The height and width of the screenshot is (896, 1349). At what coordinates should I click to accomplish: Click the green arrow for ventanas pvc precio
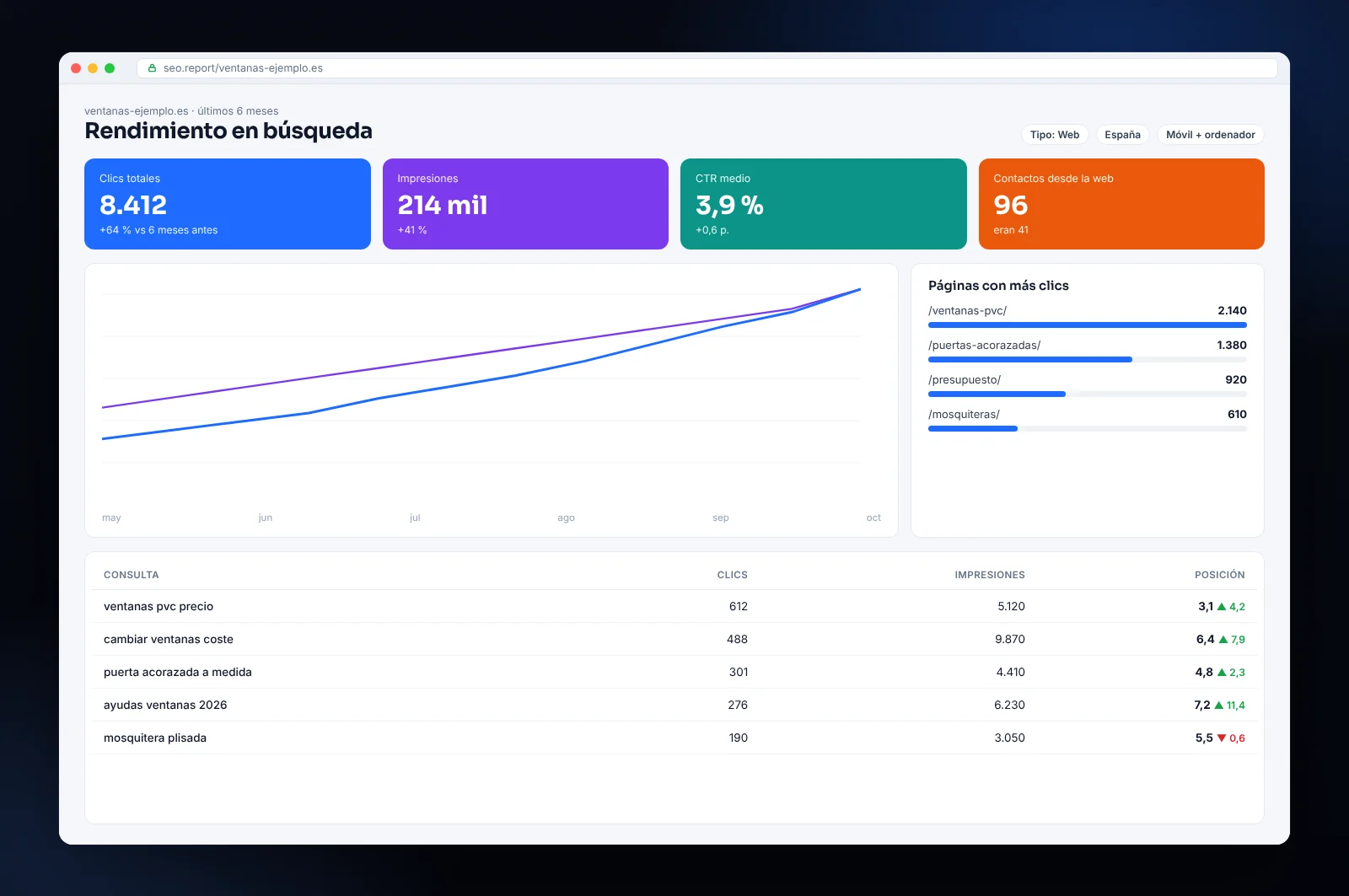(1222, 606)
